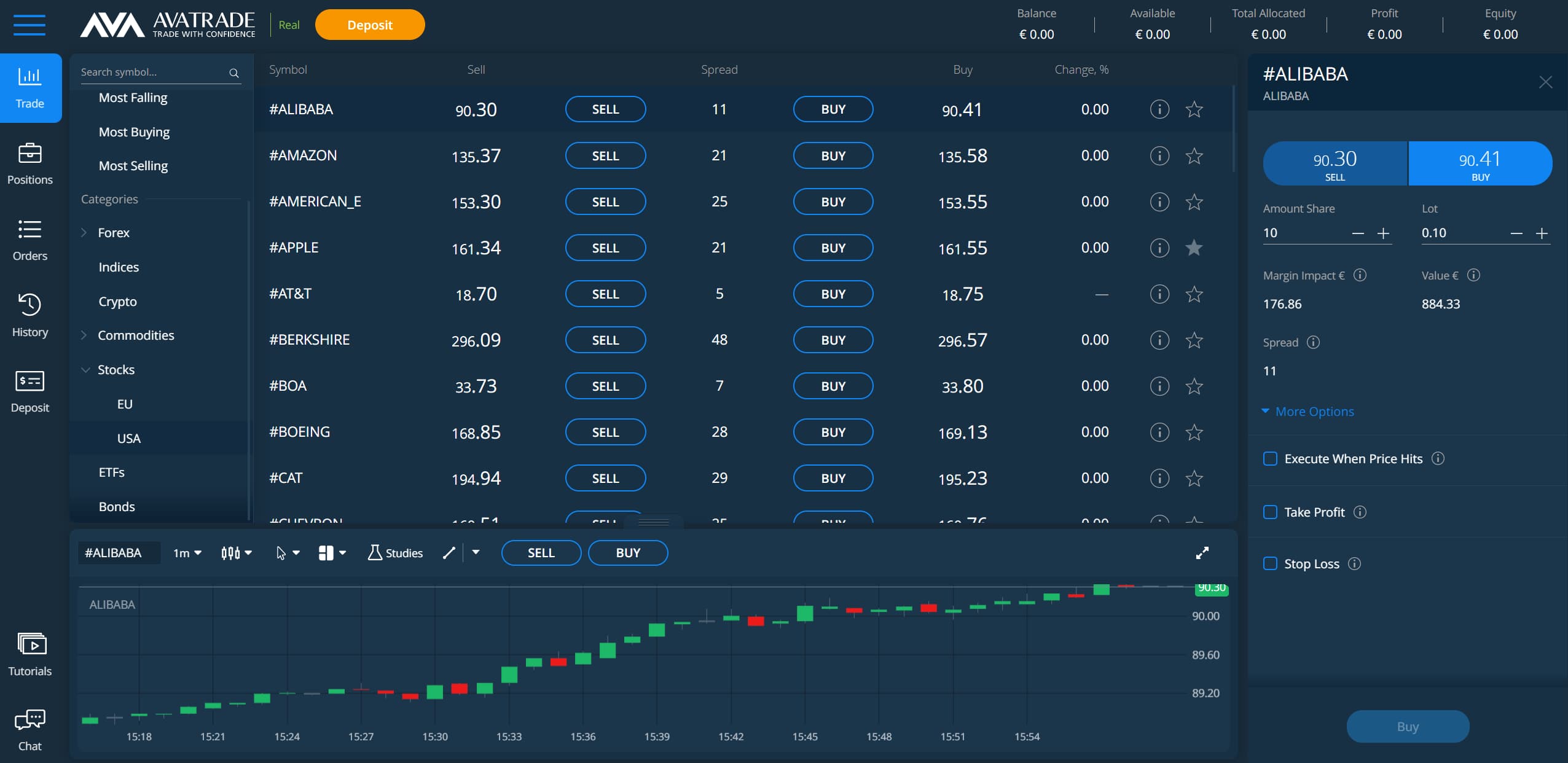This screenshot has height=763, width=1568.
Task: Open the cursor mode dropdown
Action: (288, 553)
